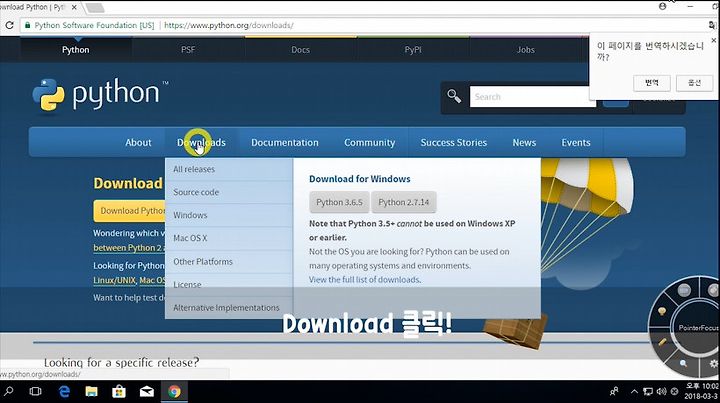Open the Linux/UNIX link
The width and height of the screenshot is (720, 403).
click(114, 280)
